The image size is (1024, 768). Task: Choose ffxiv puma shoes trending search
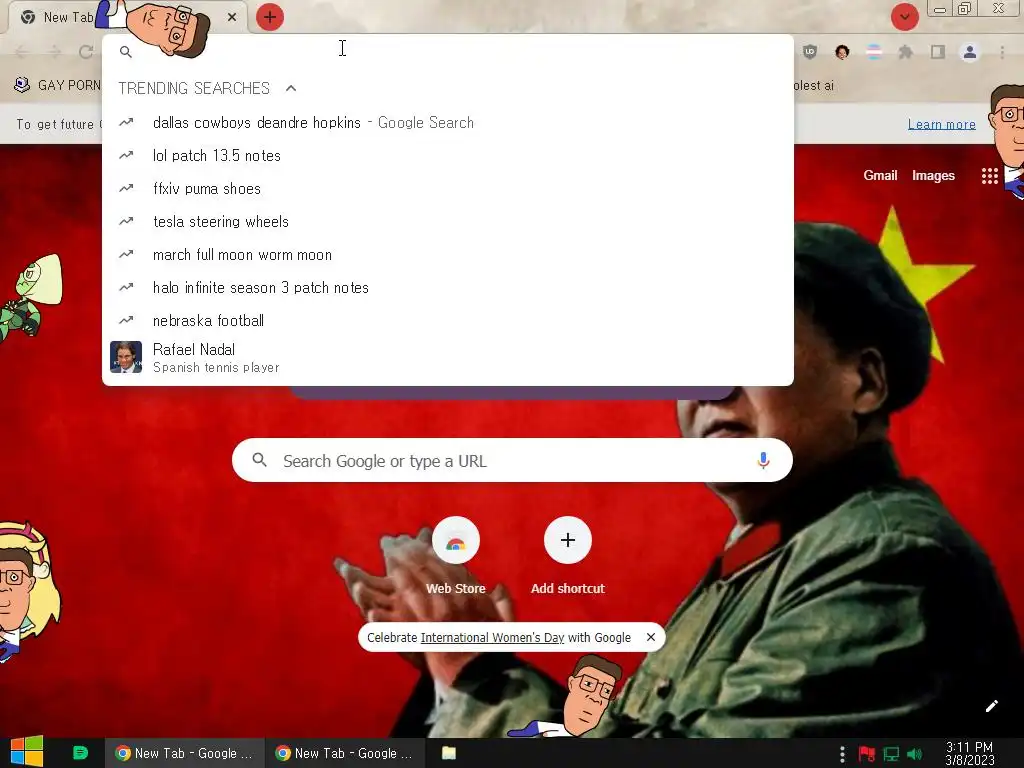(447, 189)
